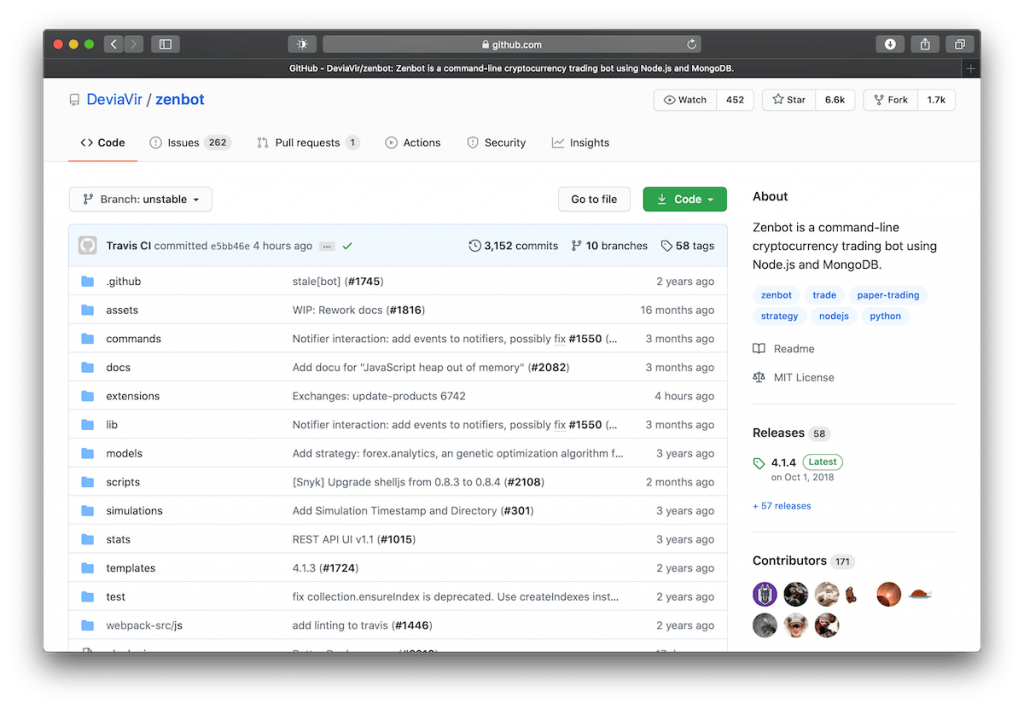Open the scripts folder
This screenshot has height=709, width=1024.
(x=123, y=482)
